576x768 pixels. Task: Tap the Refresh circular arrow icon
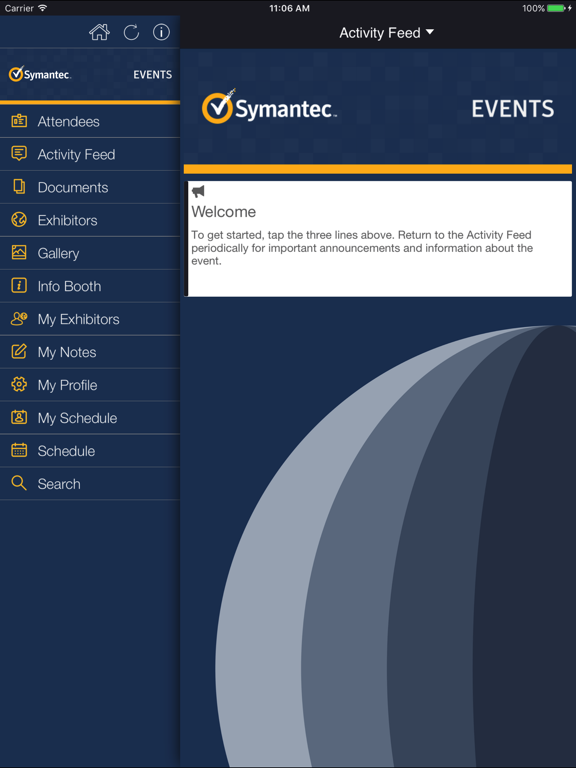131,32
